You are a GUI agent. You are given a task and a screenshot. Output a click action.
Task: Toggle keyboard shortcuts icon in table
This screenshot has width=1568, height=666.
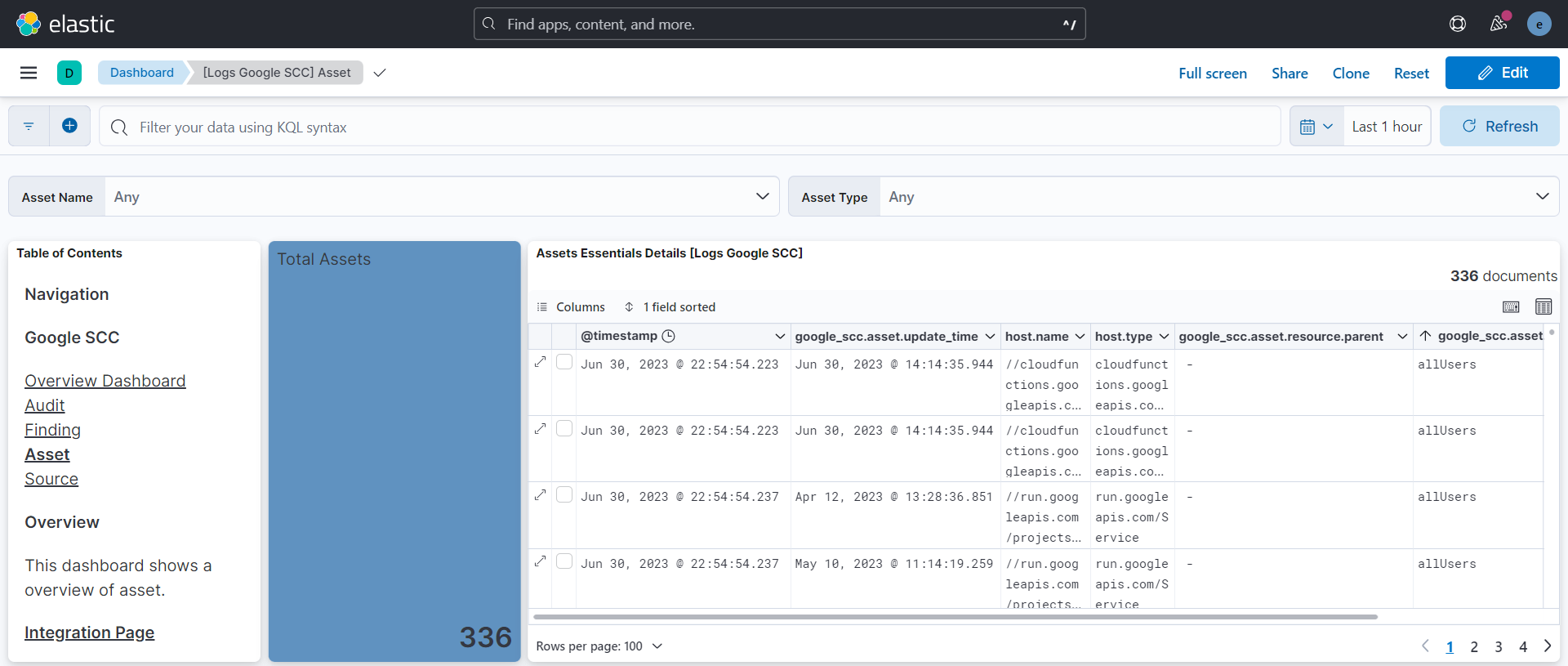click(1511, 306)
